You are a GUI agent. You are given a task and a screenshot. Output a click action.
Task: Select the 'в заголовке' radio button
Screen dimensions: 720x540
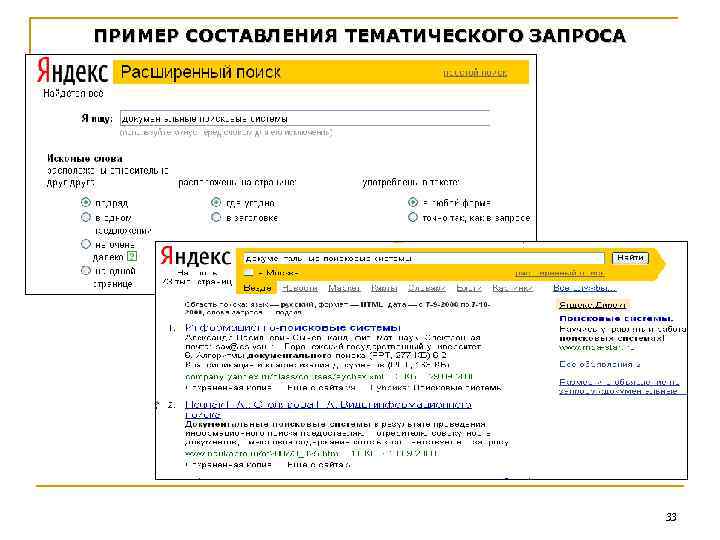point(216,217)
